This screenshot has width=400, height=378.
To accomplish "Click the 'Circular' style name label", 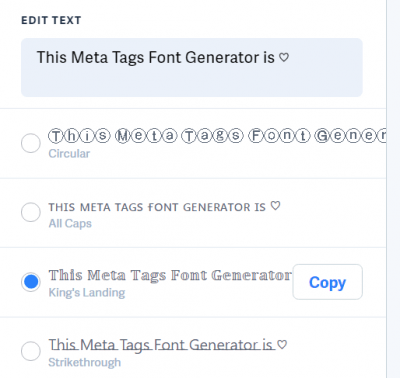I will click(69, 154).
